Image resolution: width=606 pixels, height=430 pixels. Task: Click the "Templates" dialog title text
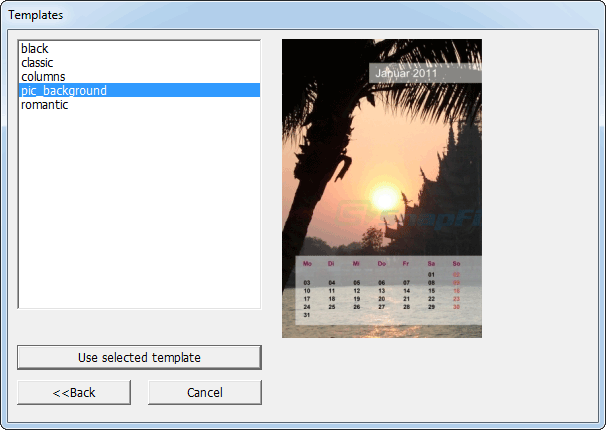[x=36, y=15]
